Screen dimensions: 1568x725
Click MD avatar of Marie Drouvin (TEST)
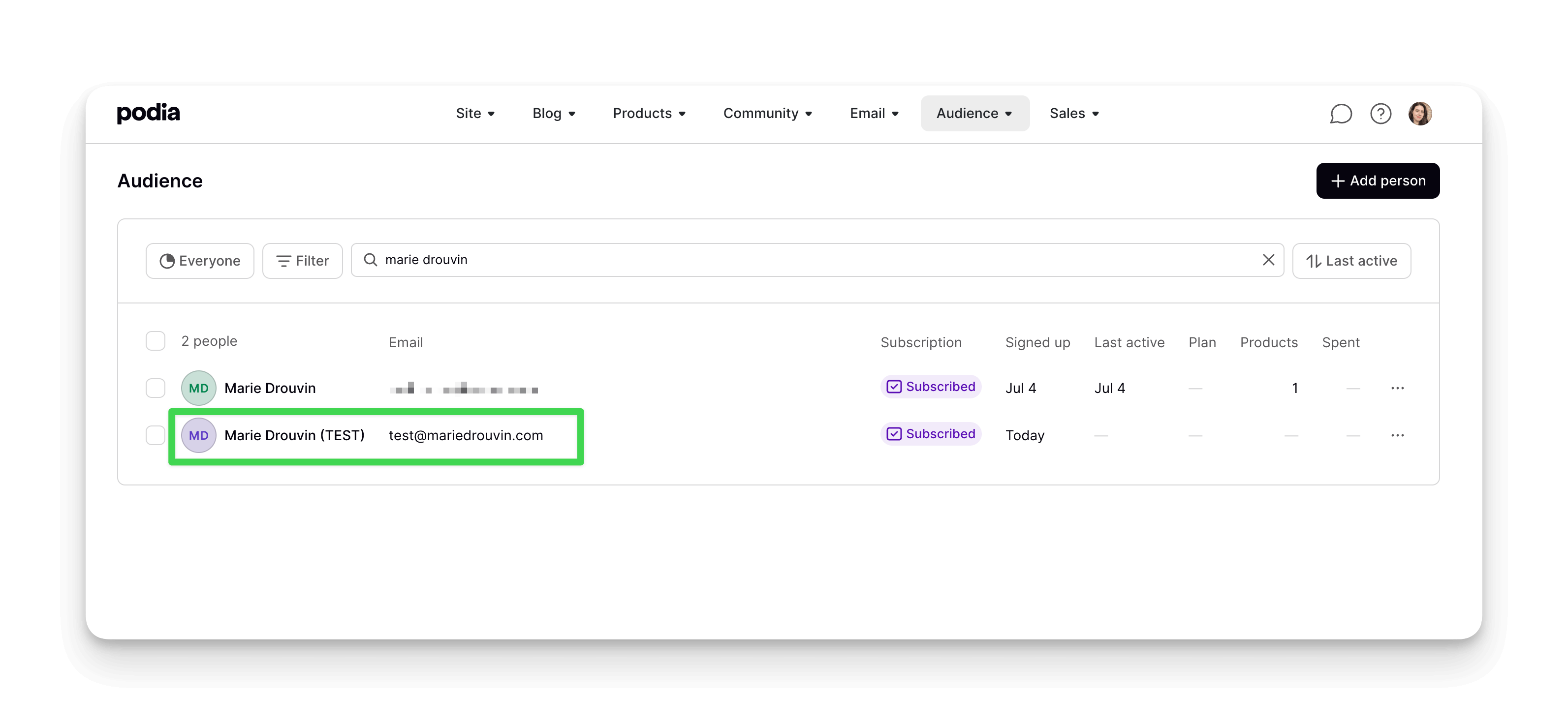point(198,435)
